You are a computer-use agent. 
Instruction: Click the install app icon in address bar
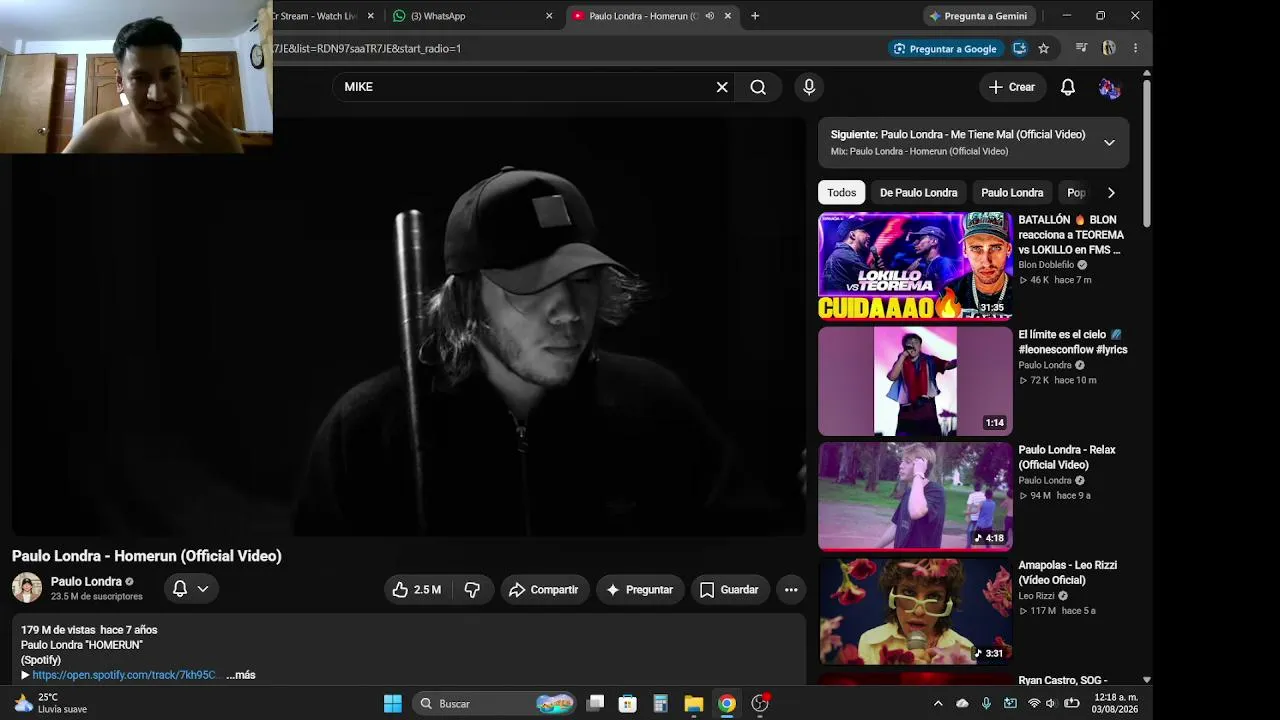coord(1019,48)
